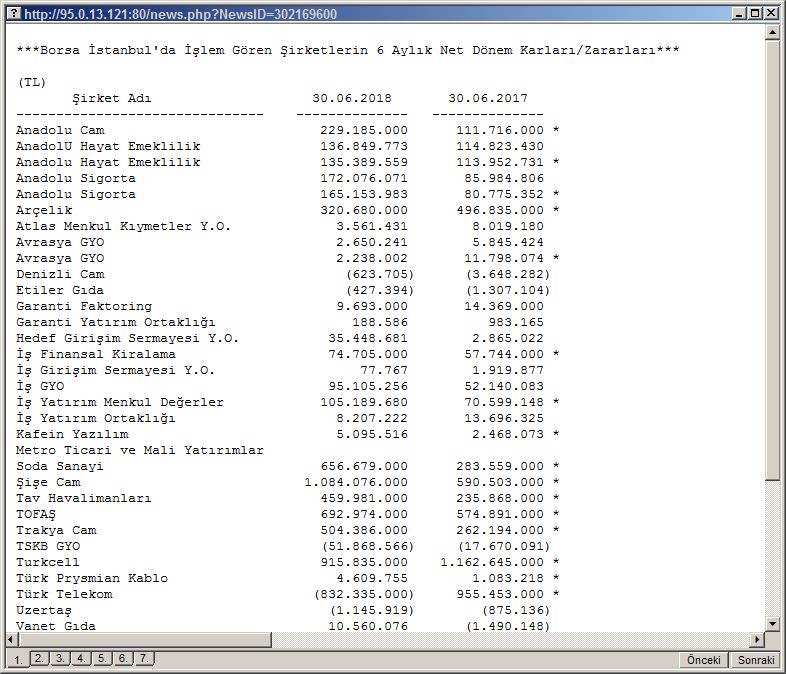Screen dimensions: 786x674
Task: Click the Borsa İstanbul heading line
Action: pos(348,50)
